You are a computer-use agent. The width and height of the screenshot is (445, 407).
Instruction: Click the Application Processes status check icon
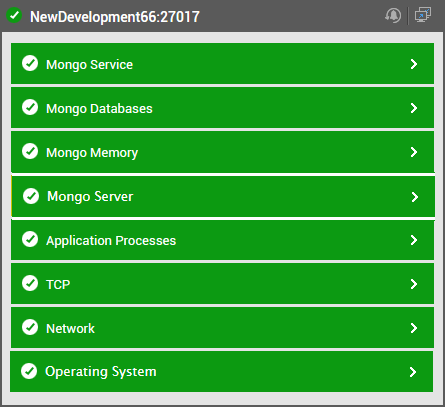coord(30,239)
